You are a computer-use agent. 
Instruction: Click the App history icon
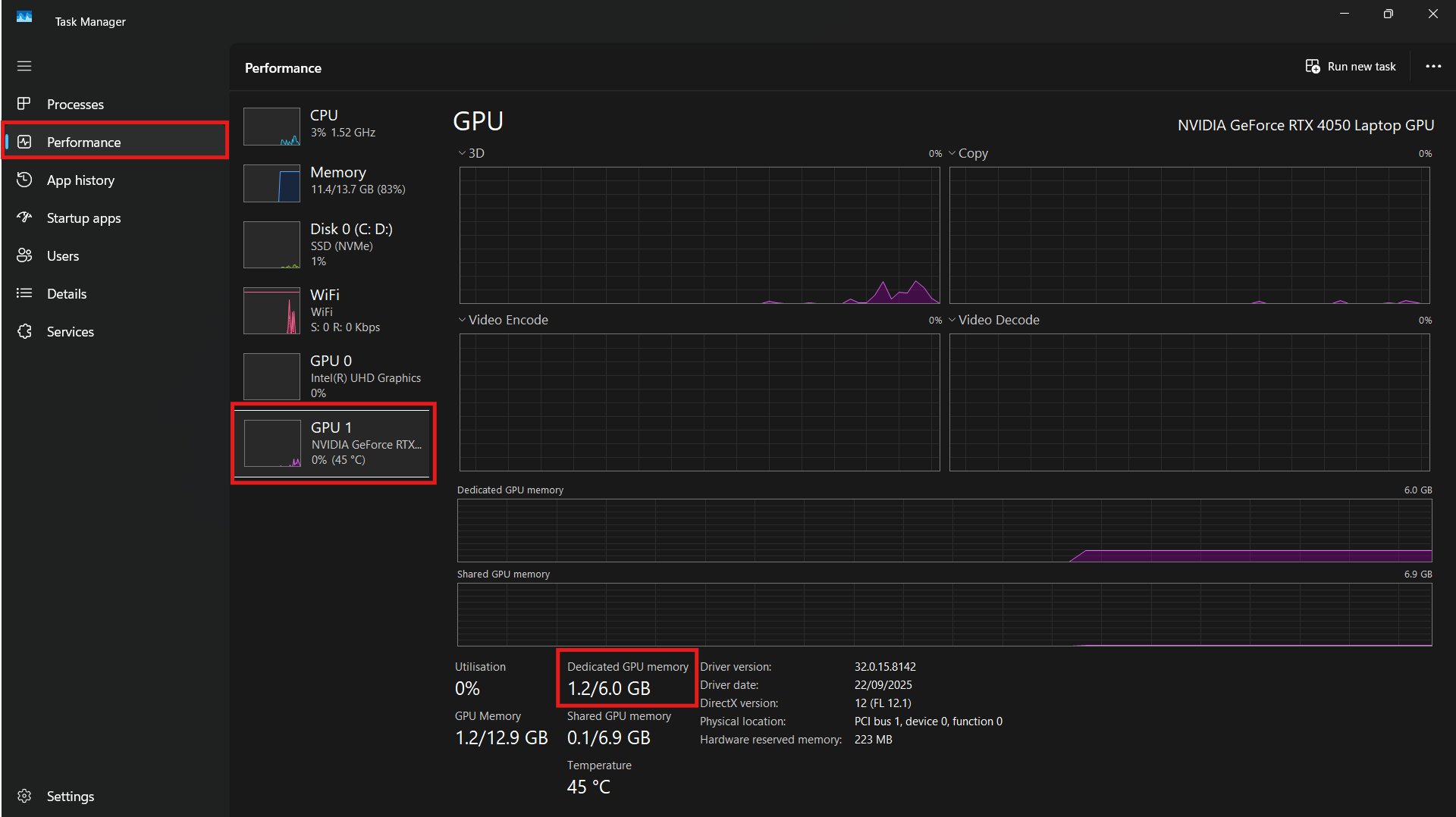coord(24,180)
